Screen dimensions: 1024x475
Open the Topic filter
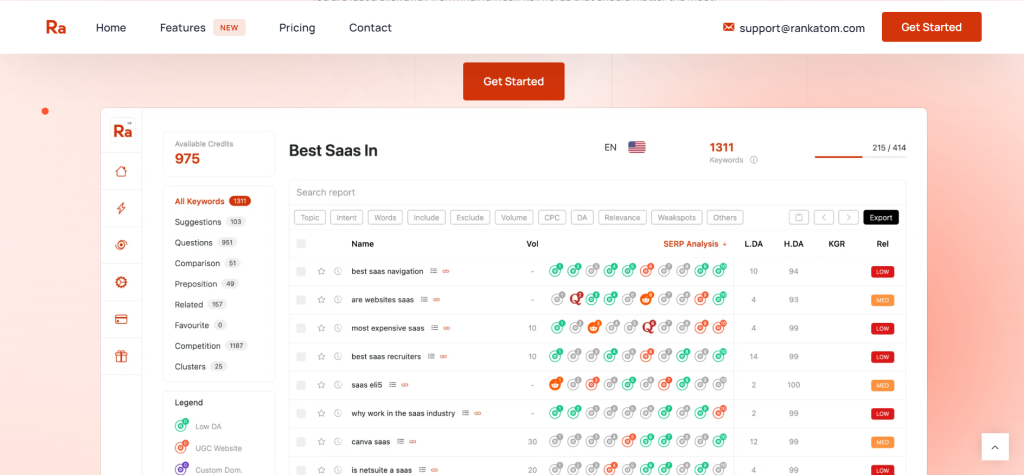pyautogui.click(x=310, y=218)
